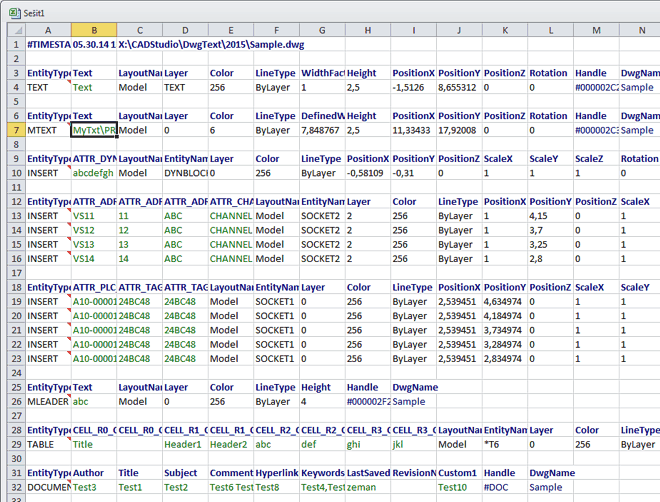Click VS13 cell in row 15
The image size is (660, 502).
click(x=94, y=244)
